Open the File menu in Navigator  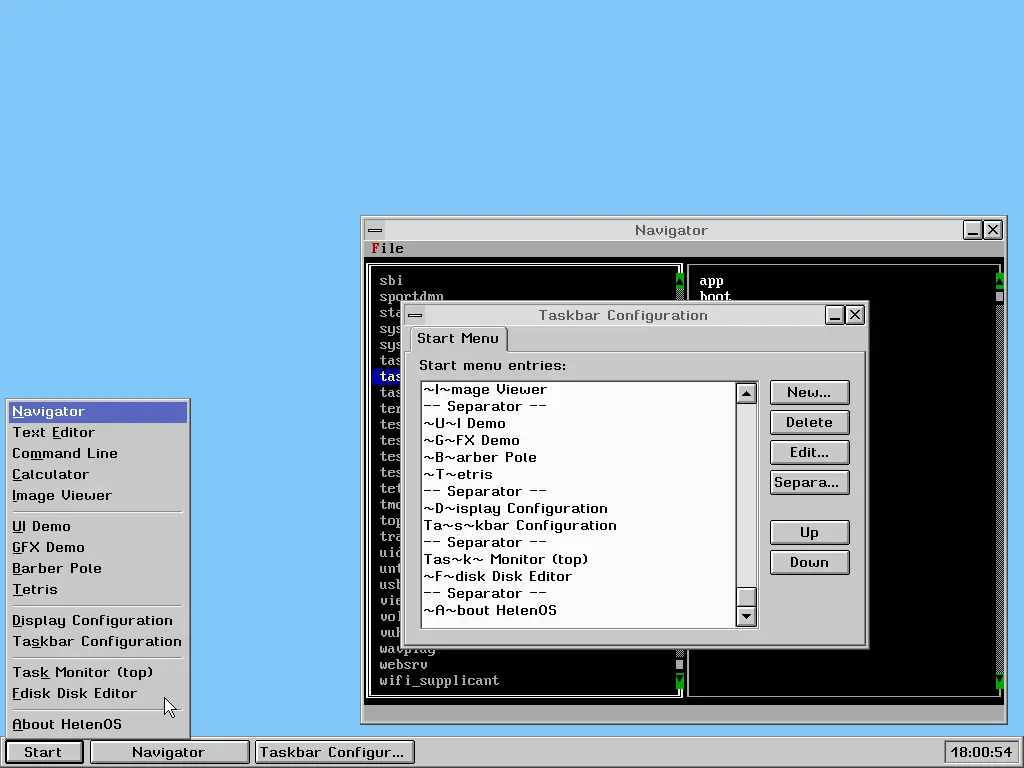(x=387, y=248)
